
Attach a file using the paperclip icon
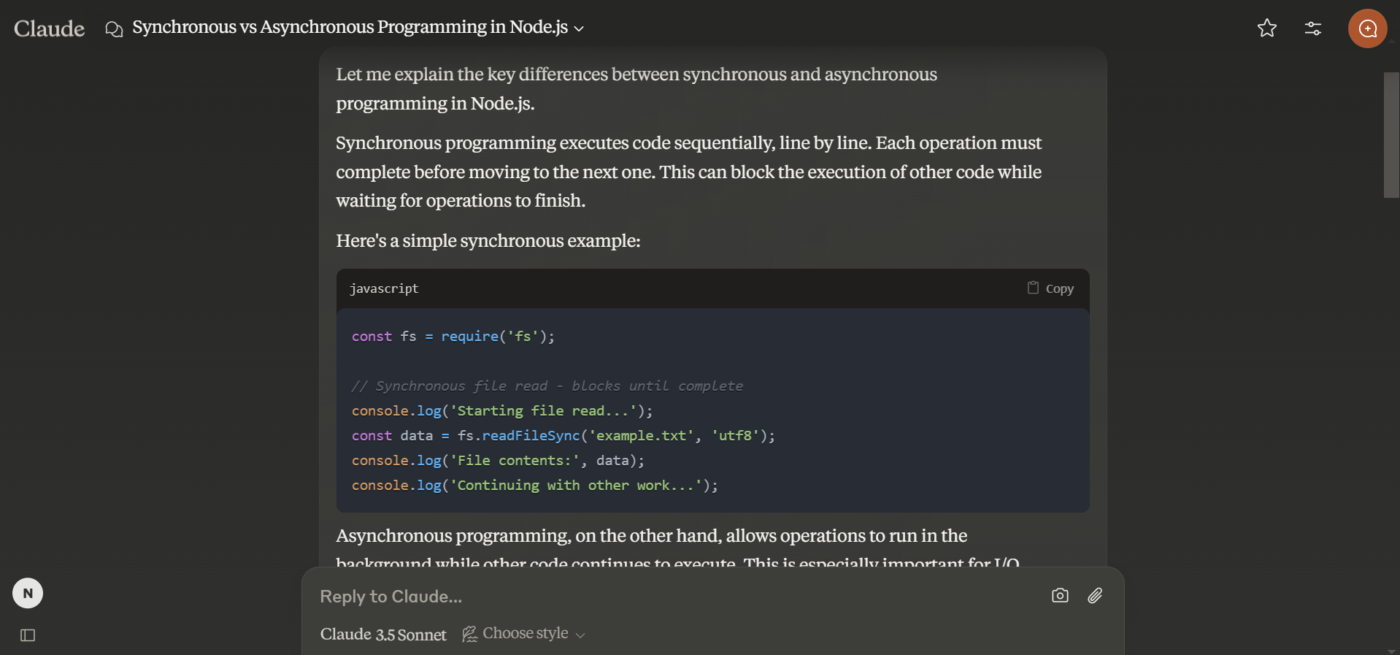click(1095, 596)
